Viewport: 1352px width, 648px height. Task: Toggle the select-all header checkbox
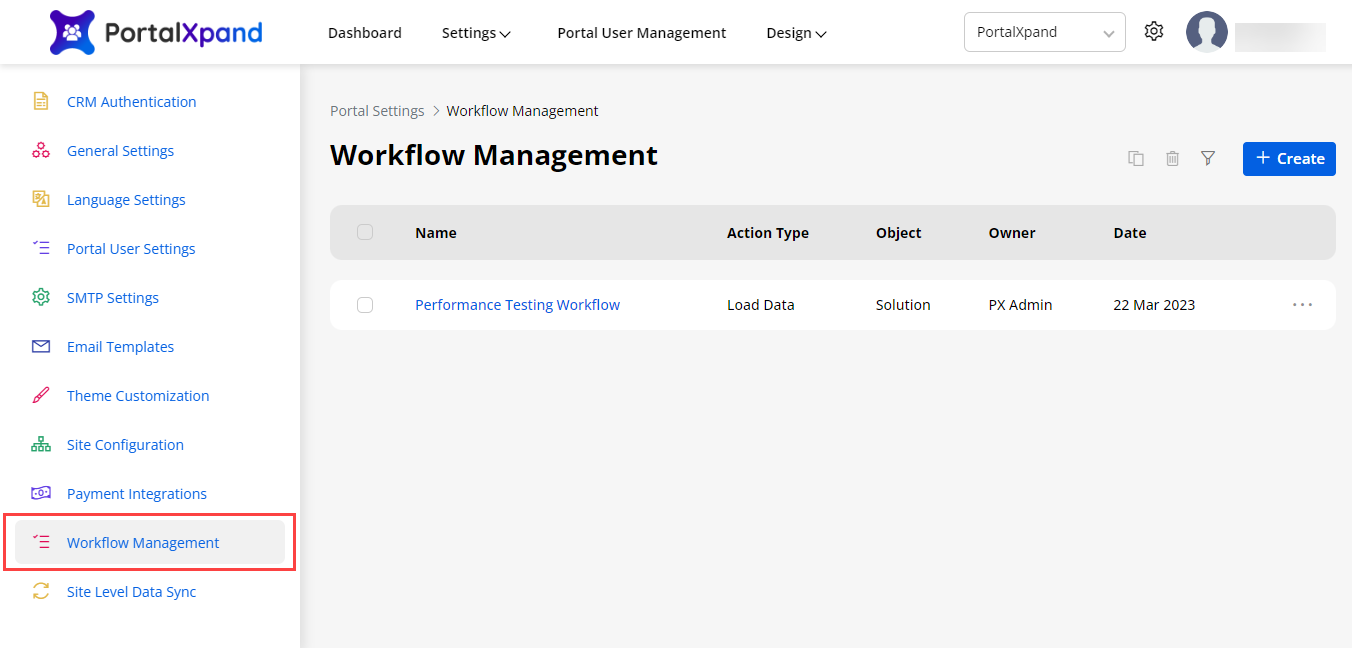tap(365, 232)
